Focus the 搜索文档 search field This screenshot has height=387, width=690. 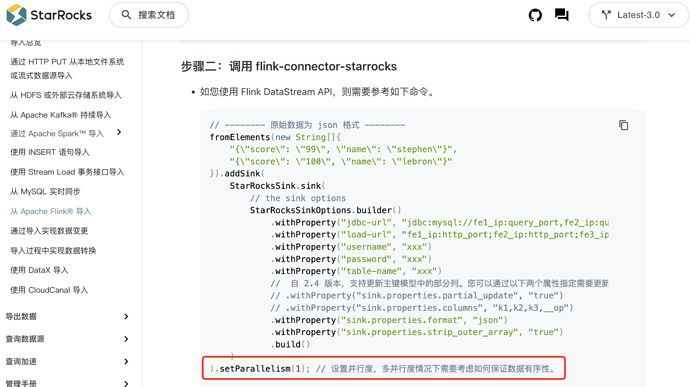(x=149, y=15)
